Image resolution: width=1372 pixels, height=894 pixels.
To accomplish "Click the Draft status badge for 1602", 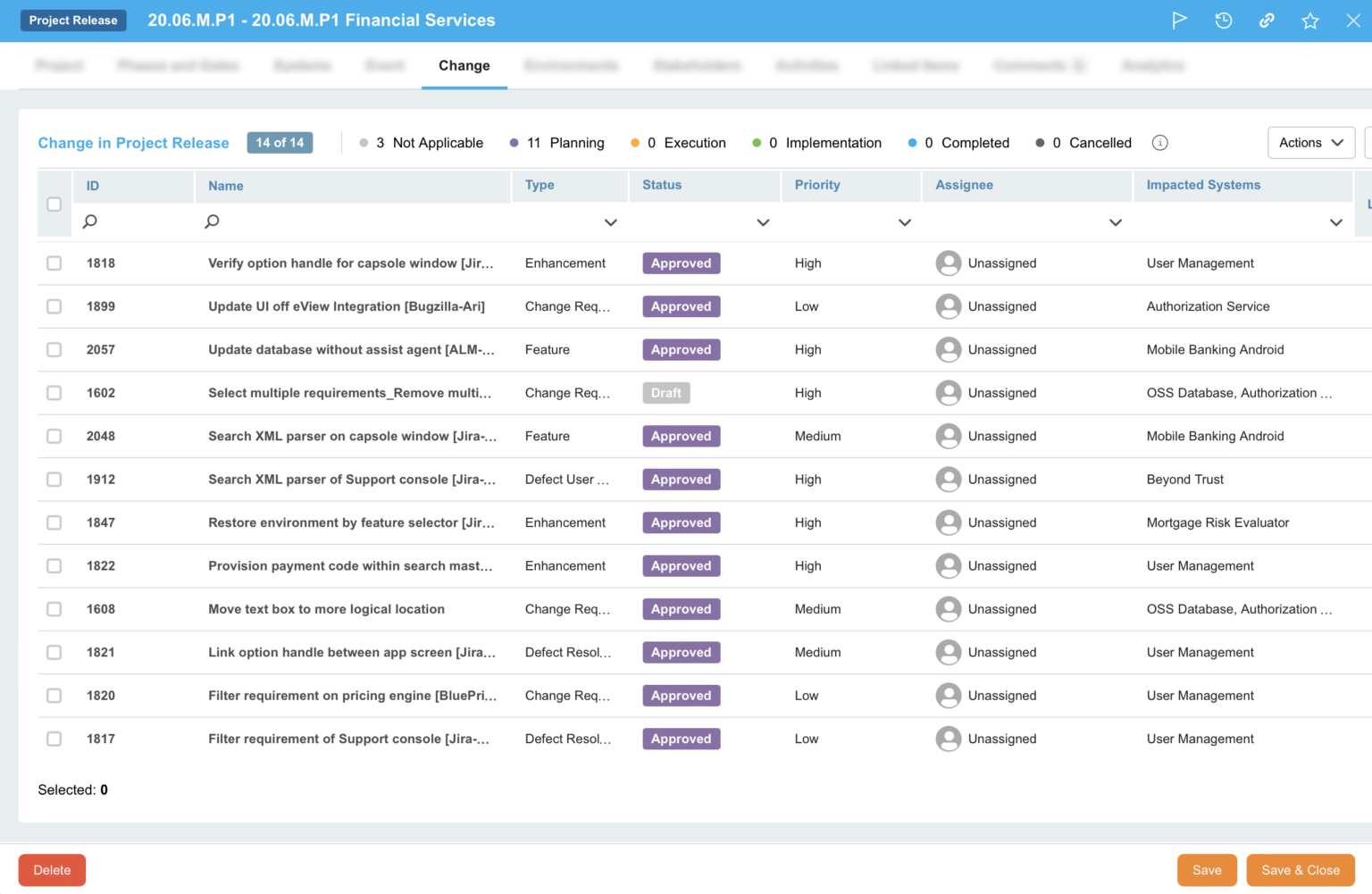I will [665, 393].
